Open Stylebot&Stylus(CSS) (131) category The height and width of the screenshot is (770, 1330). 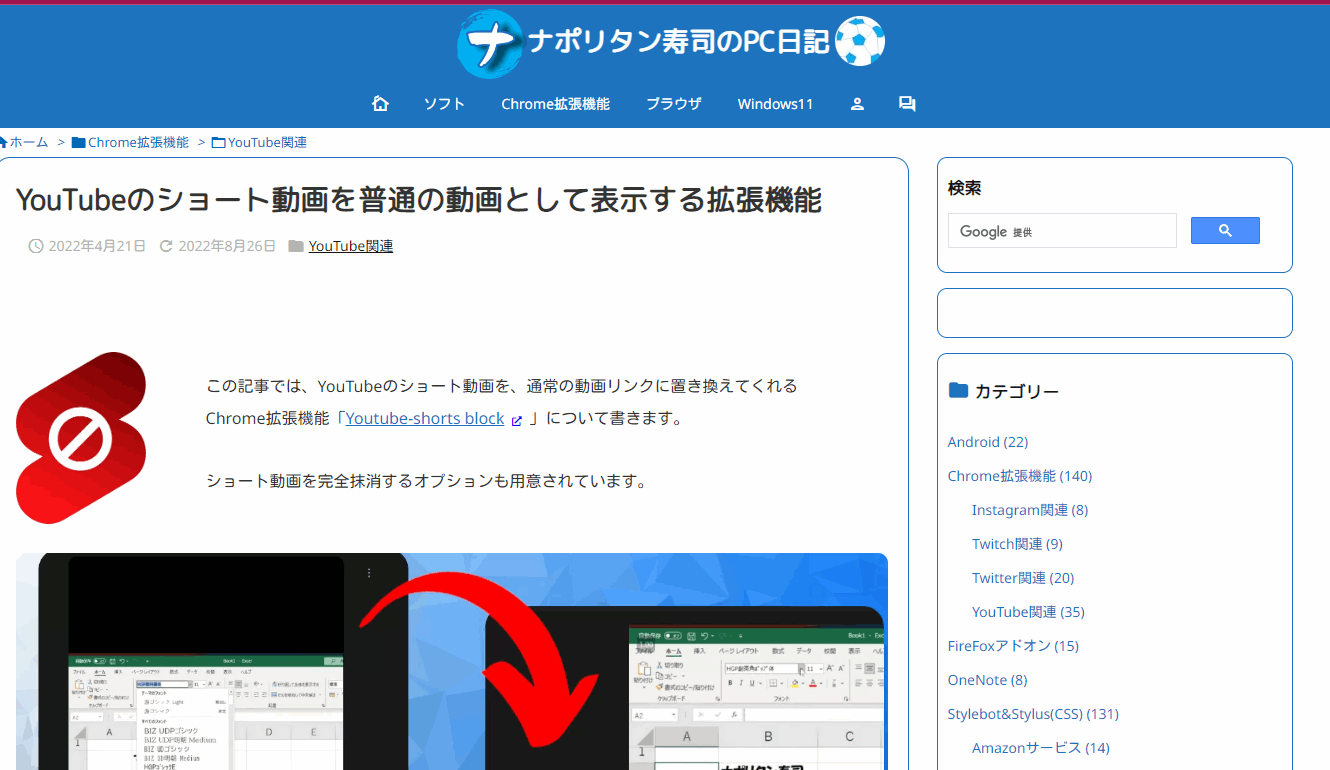(x=1032, y=714)
